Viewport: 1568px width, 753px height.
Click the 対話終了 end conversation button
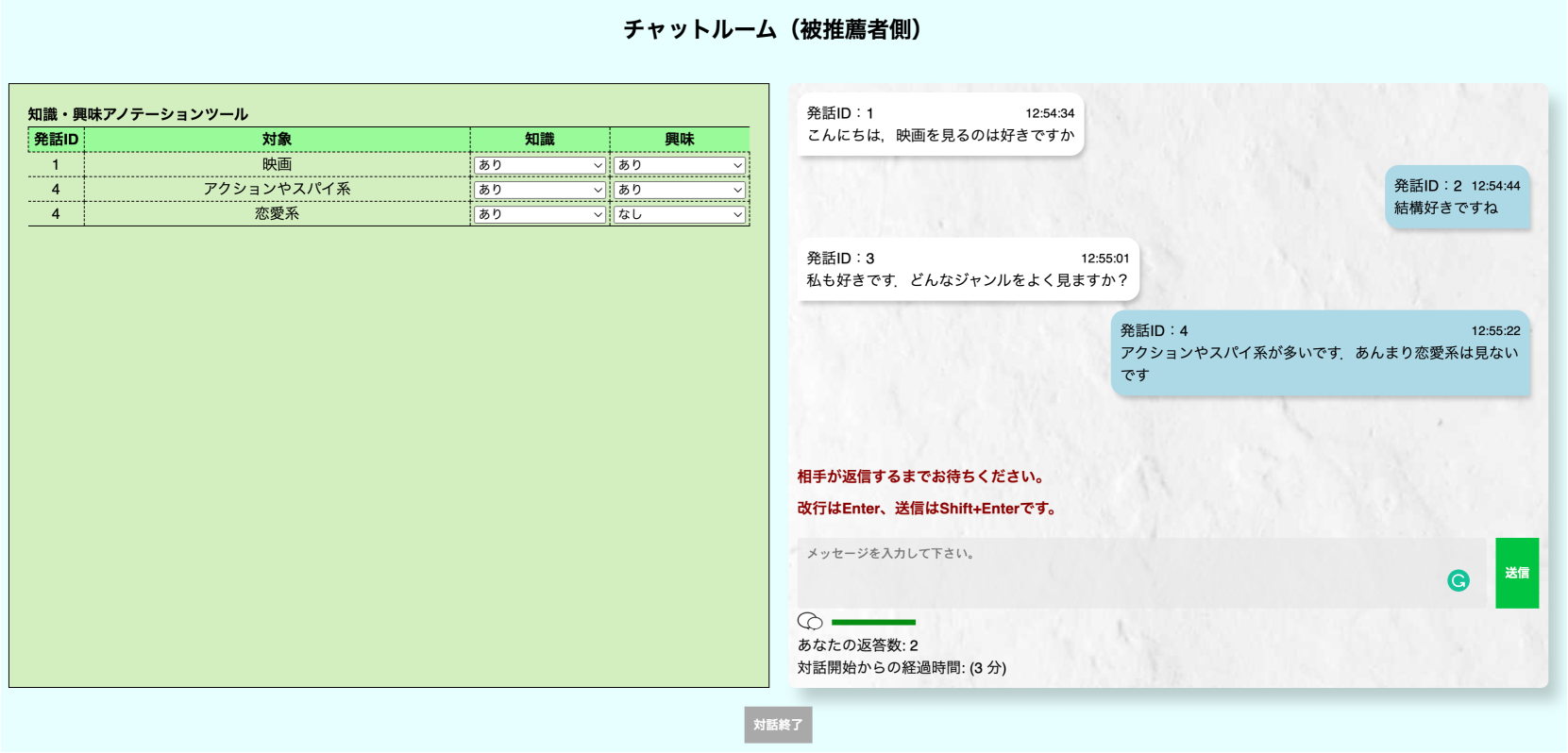[x=778, y=725]
